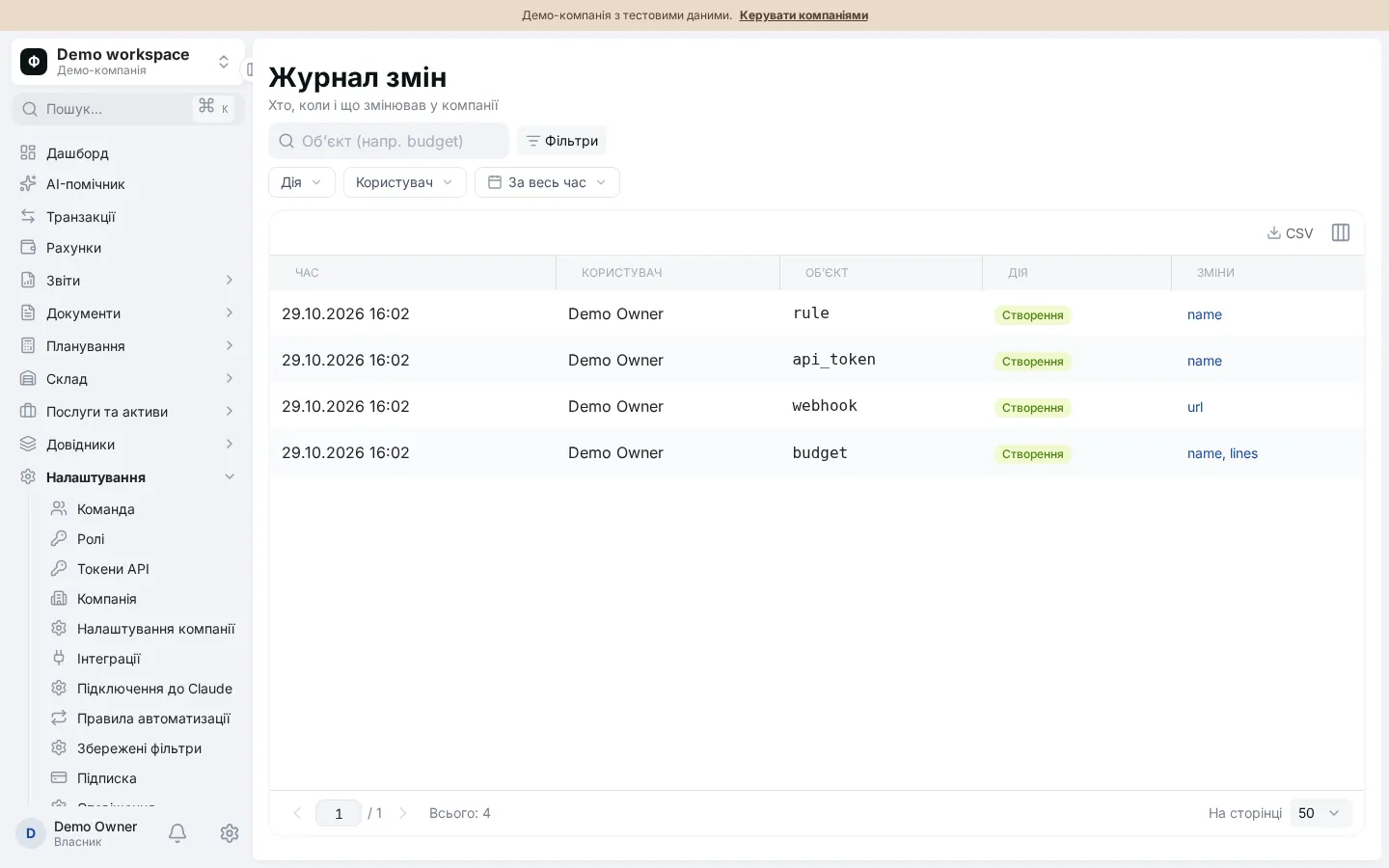Go to Транзакції

(x=127, y=217)
